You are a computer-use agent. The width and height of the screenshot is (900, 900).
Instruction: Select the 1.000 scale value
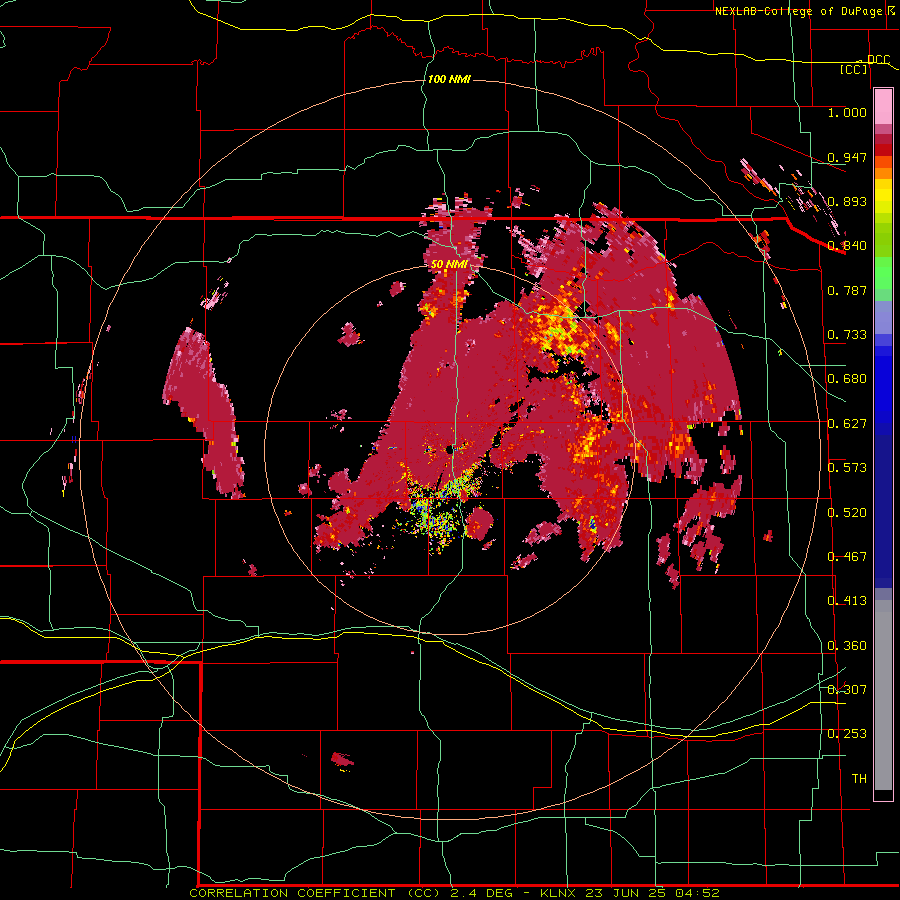(x=847, y=112)
